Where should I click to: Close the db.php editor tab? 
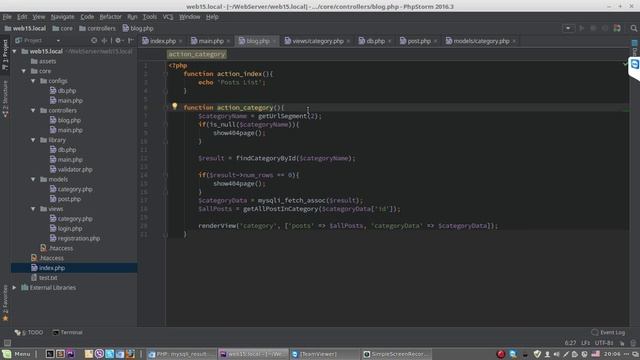(389, 41)
